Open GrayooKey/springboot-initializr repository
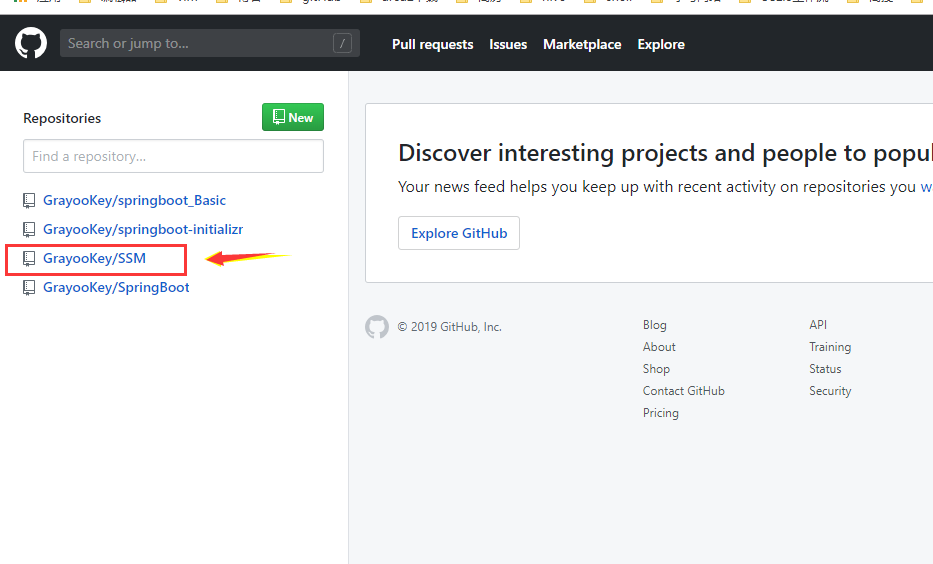The width and height of the screenshot is (933, 564). point(143,229)
